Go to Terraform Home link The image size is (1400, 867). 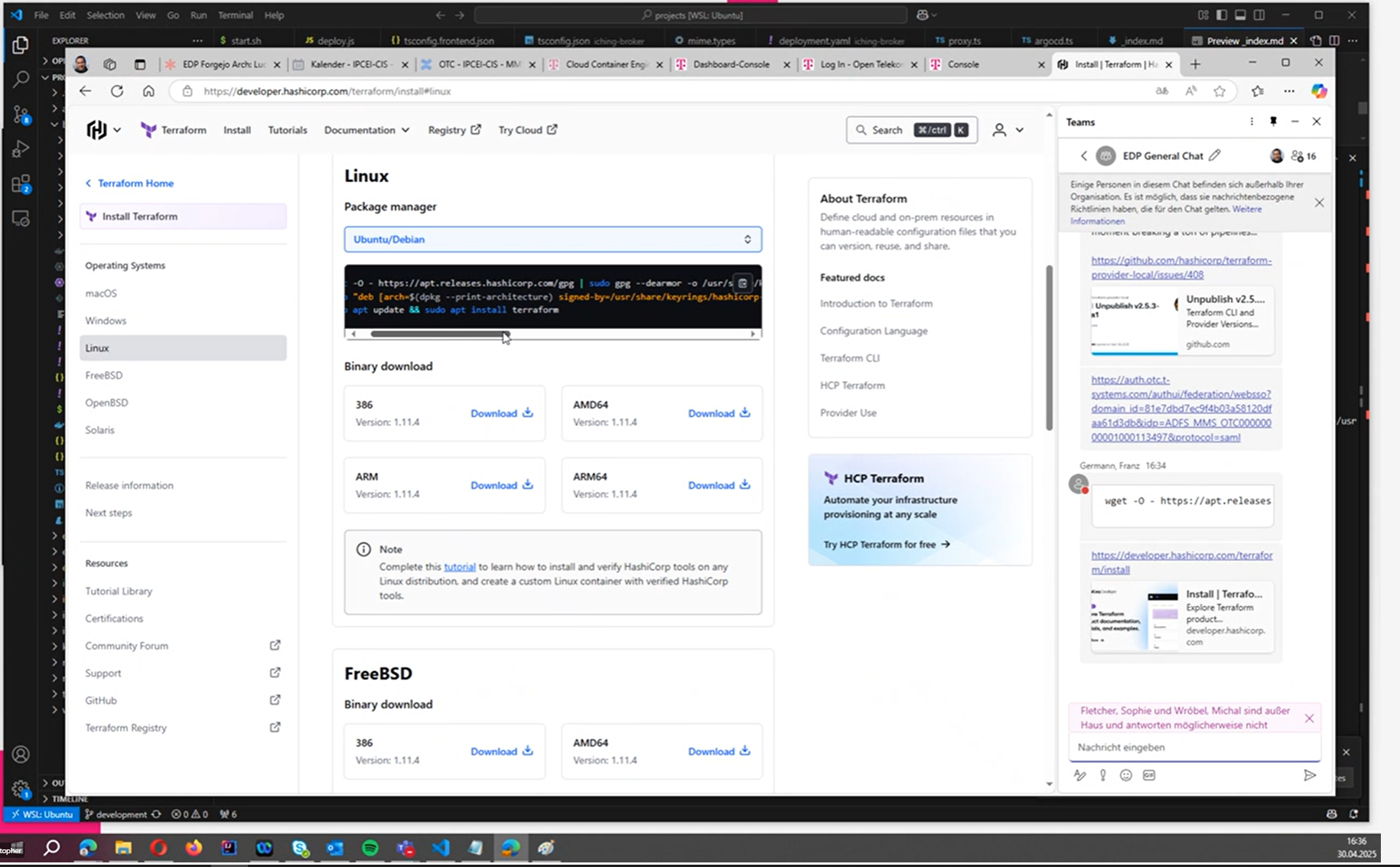[129, 184]
